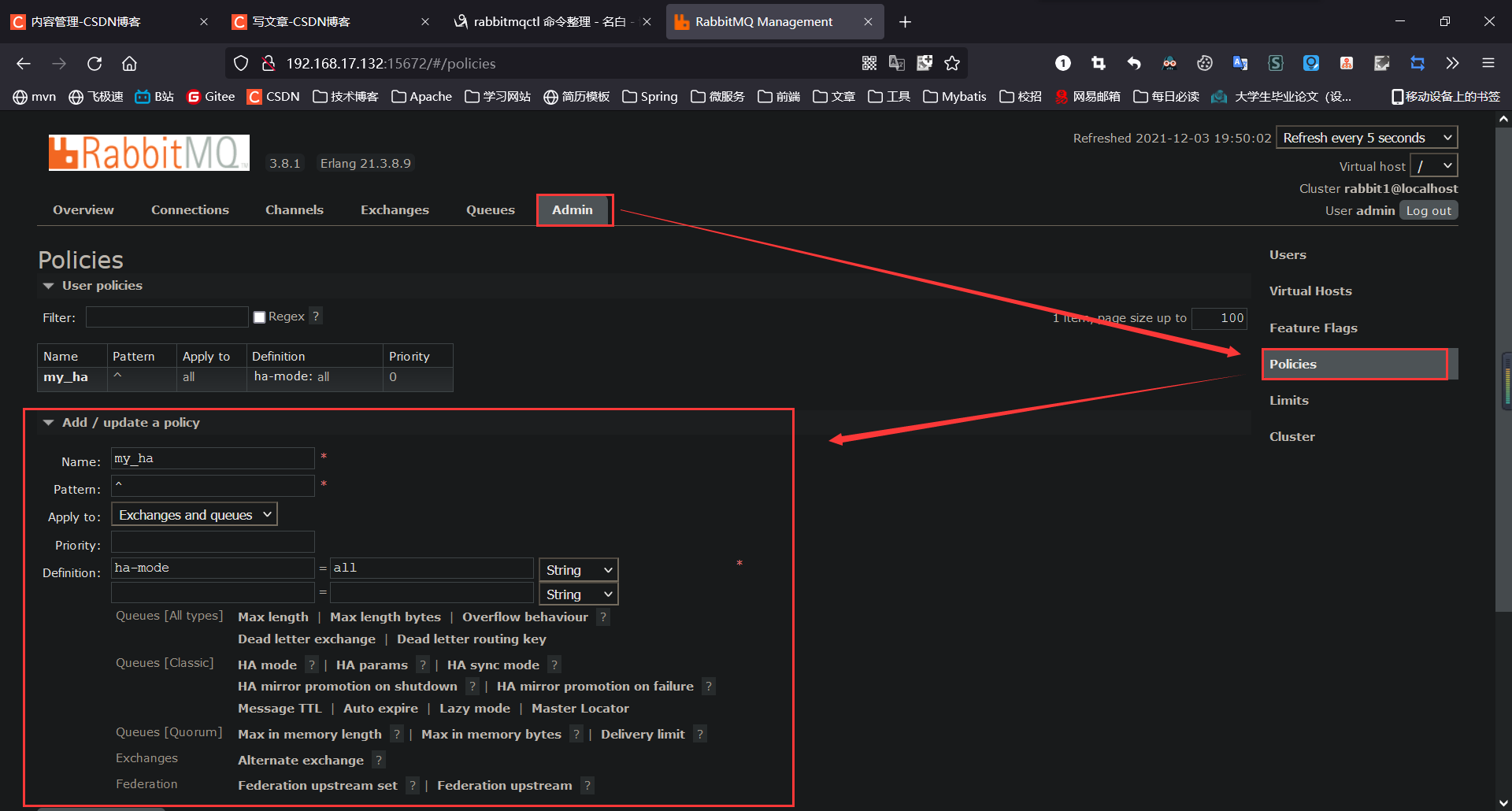The image size is (1512, 811).
Task: Click the Priority input field
Action: [x=213, y=542]
